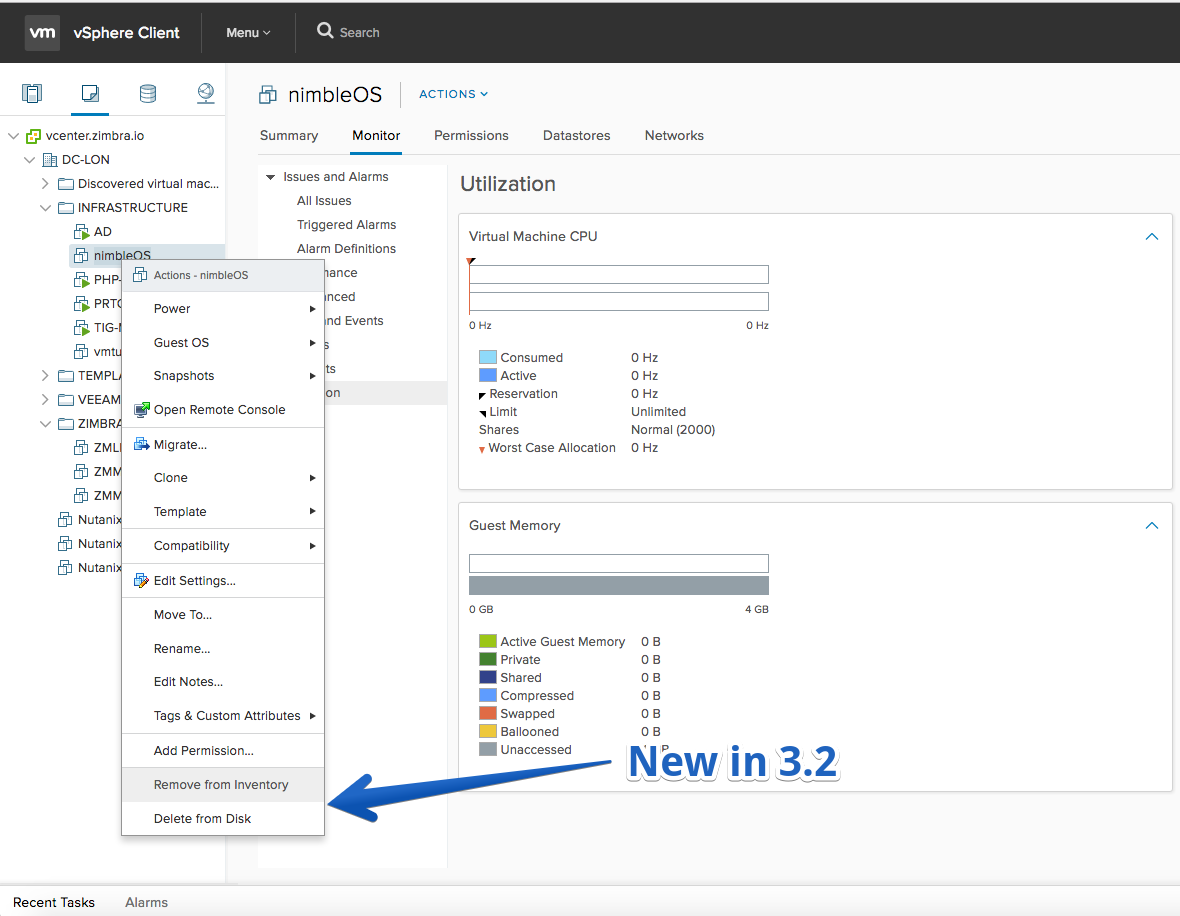Switch to the Networks tab
This screenshot has width=1180, height=916.
[674, 135]
